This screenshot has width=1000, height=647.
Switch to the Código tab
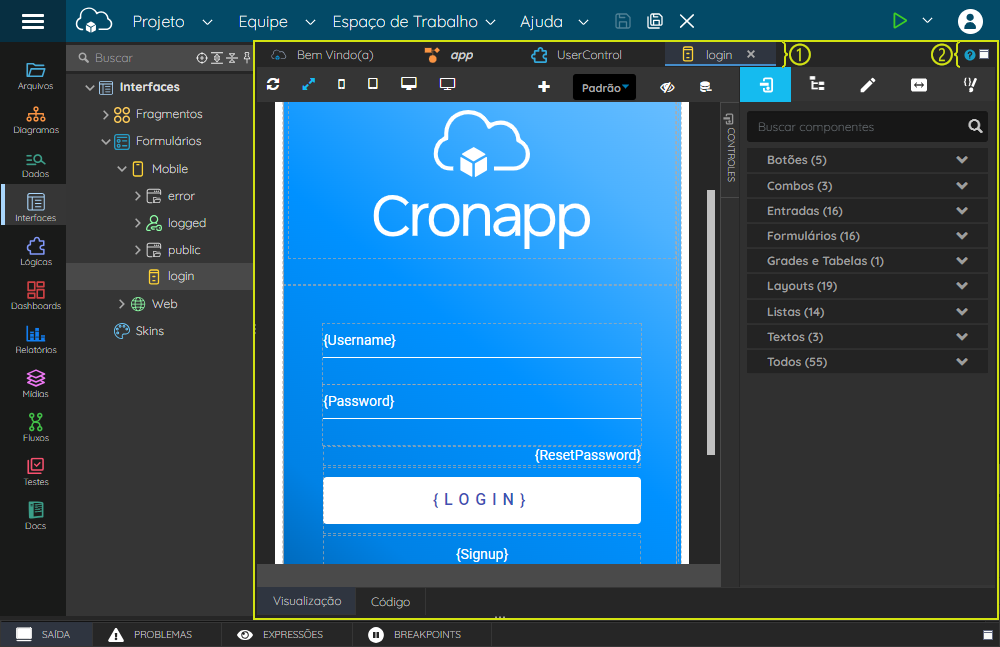[x=390, y=602]
